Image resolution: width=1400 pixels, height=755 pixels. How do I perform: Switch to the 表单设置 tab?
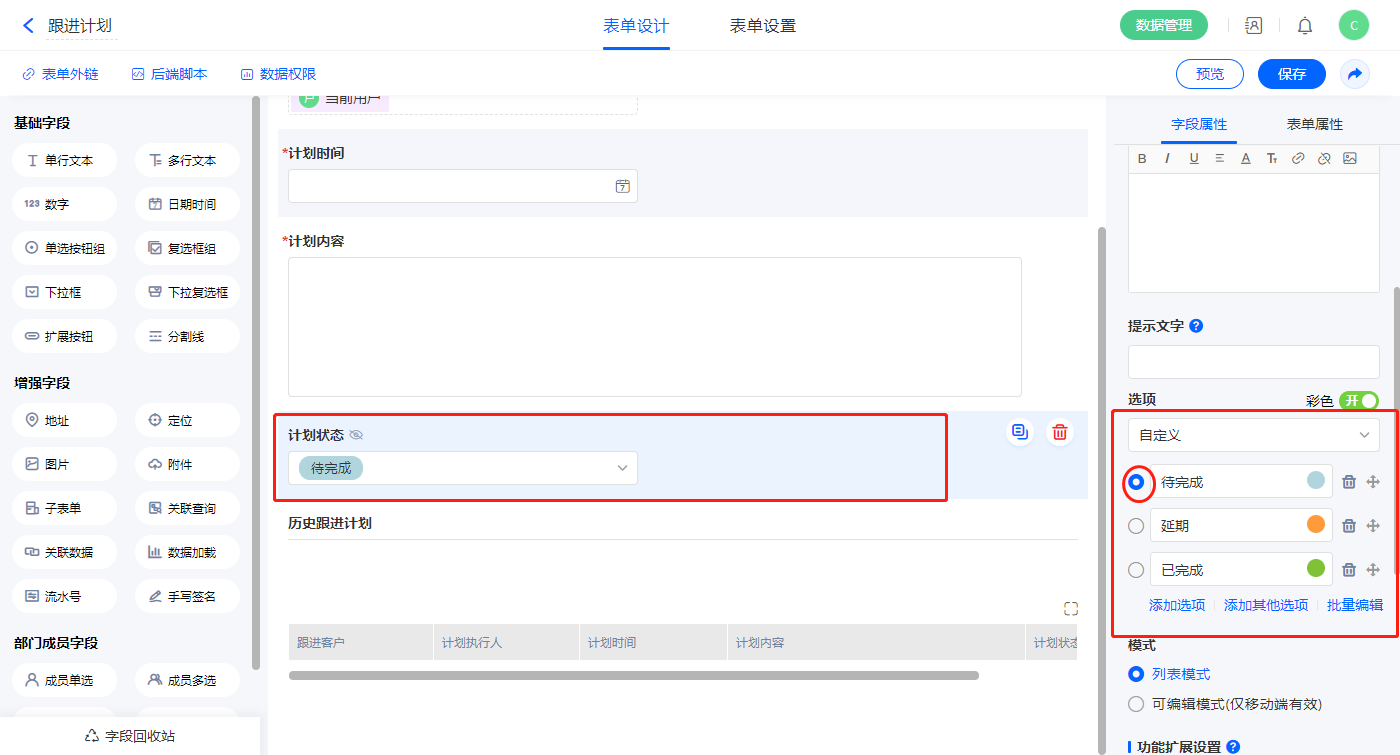coord(762,26)
